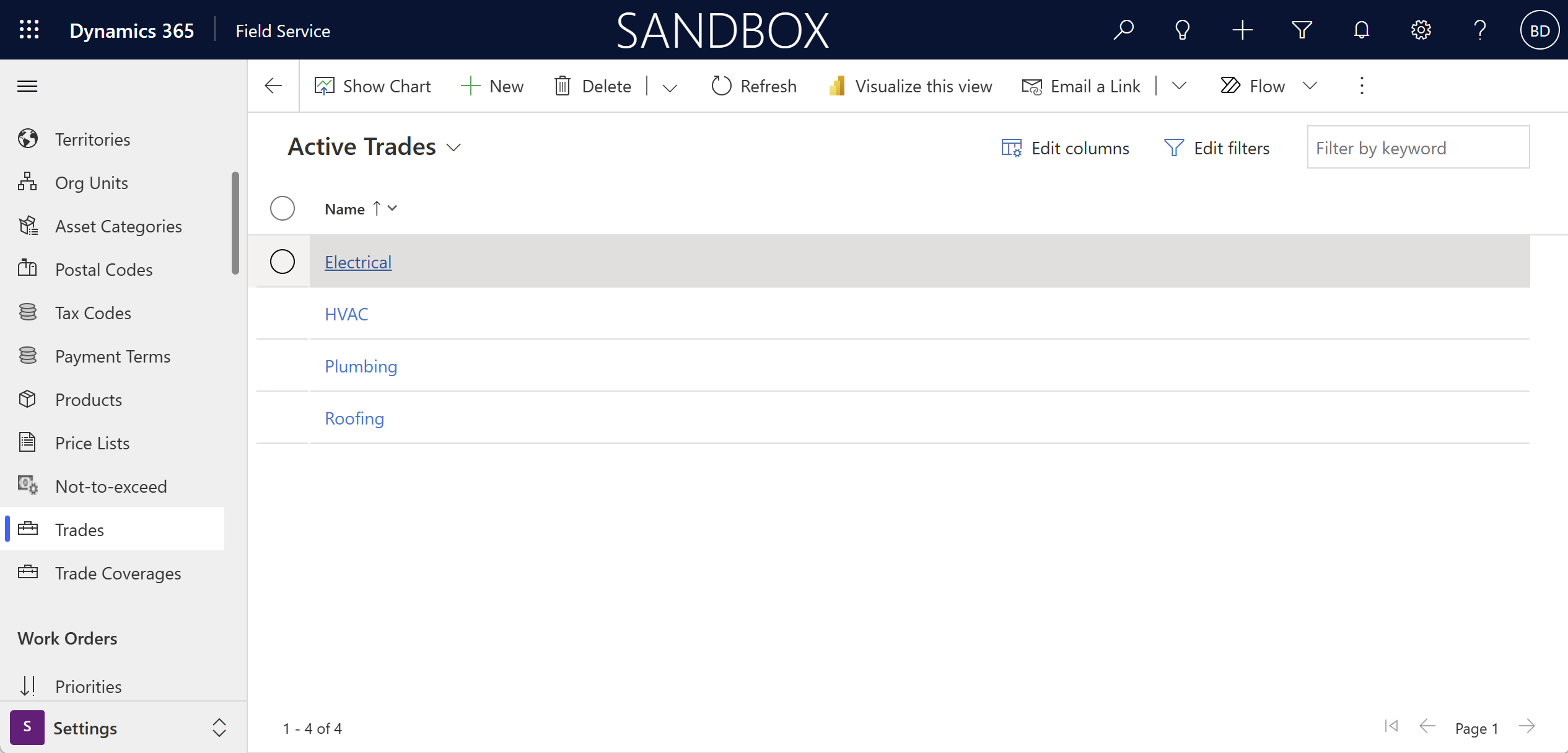Screen dimensions: 1568x753
Task: Click the Visualize this view icon
Action: coord(837,85)
